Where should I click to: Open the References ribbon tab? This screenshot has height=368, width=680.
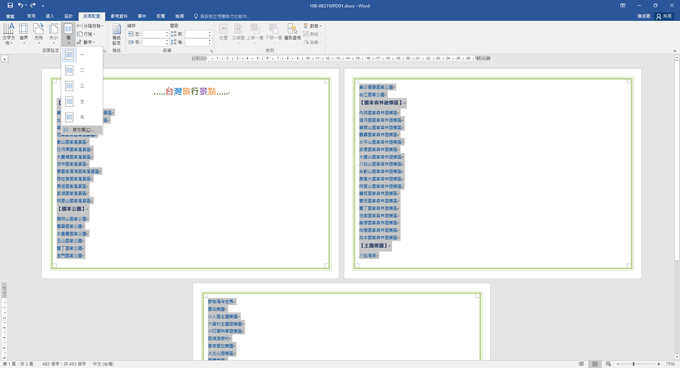[119, 16]
